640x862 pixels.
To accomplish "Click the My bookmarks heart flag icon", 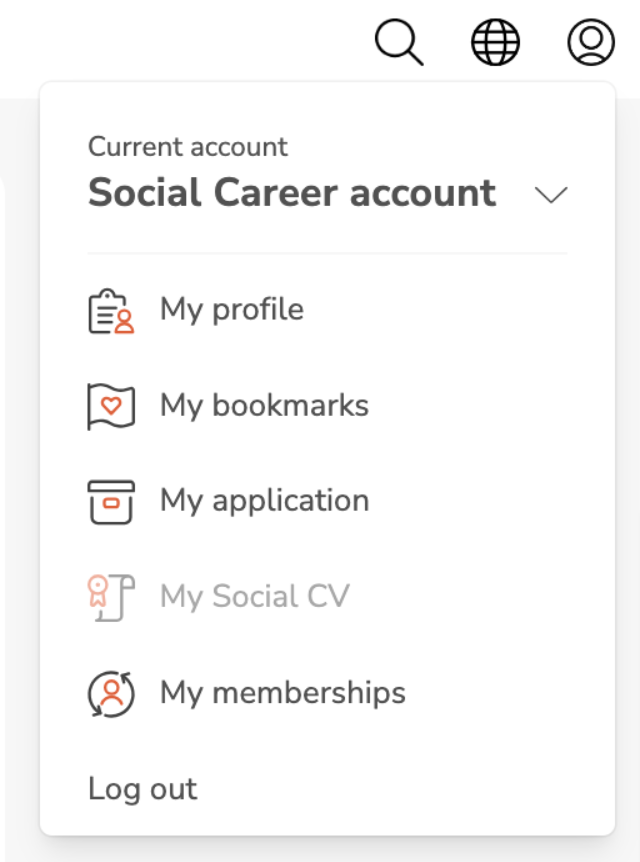I will 111,406.
